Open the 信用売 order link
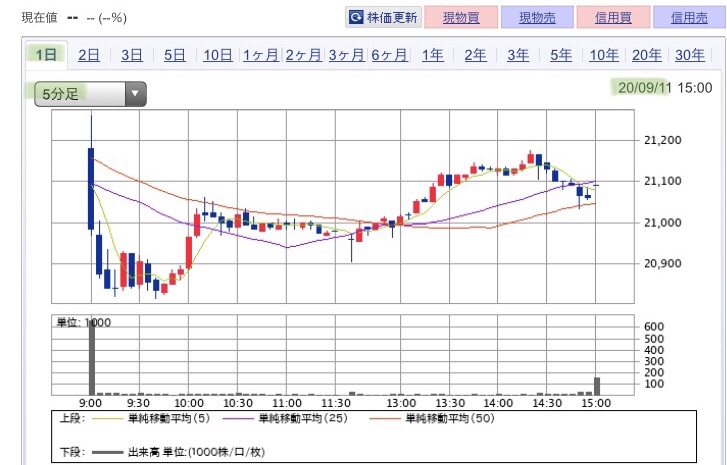Image resolution: width=727 pixels, height=465 pixels. (x=689, y=17)
